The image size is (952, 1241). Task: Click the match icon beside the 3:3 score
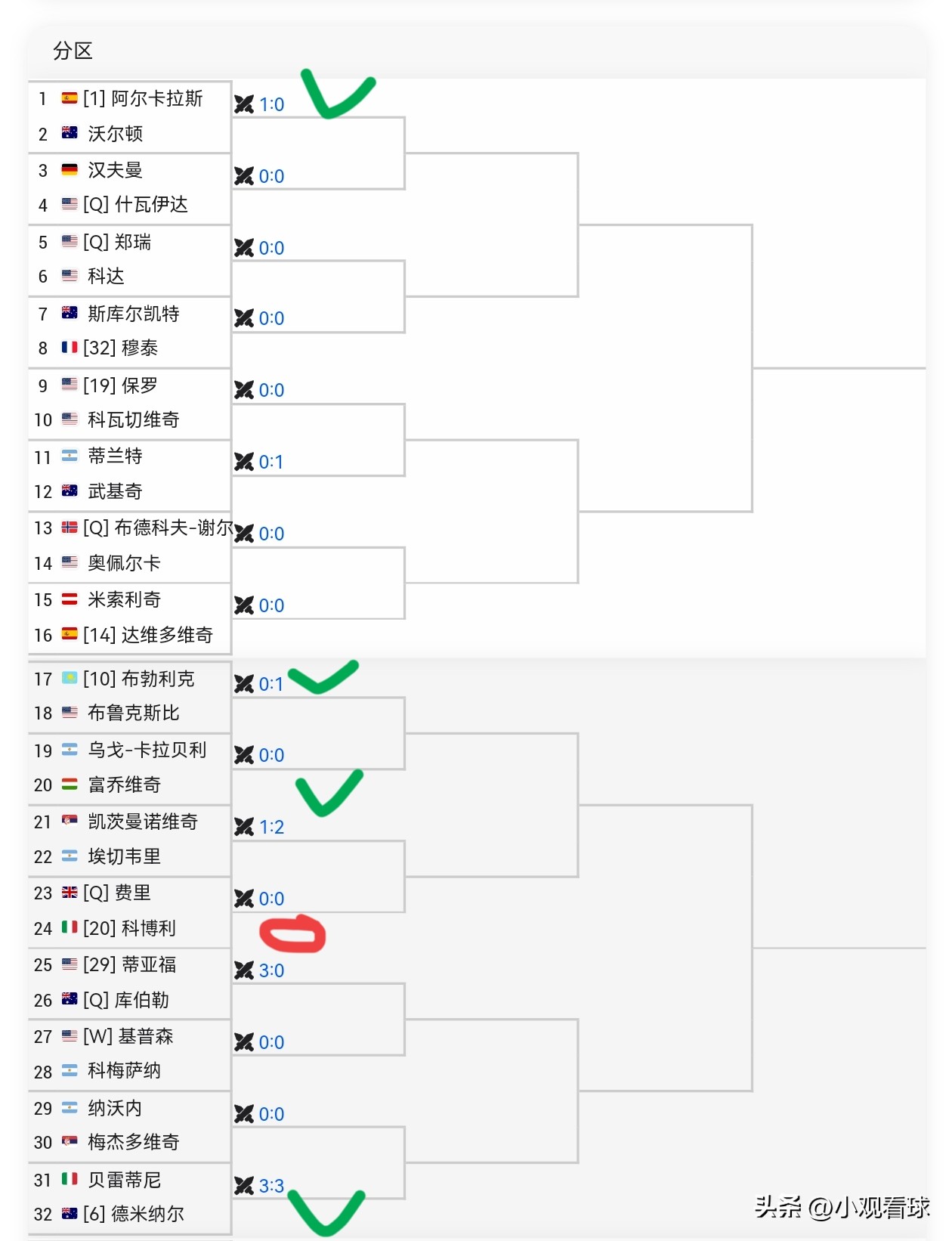coord(243,1186)
